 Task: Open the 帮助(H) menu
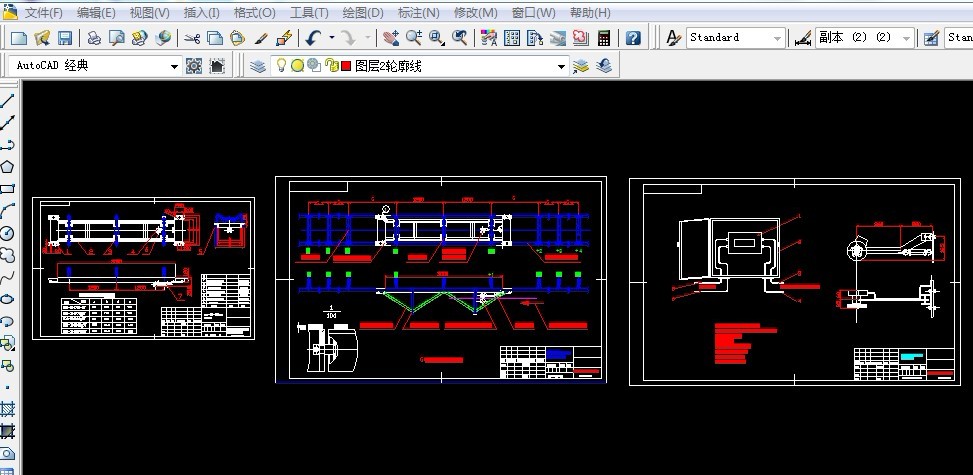click(590, 12)
